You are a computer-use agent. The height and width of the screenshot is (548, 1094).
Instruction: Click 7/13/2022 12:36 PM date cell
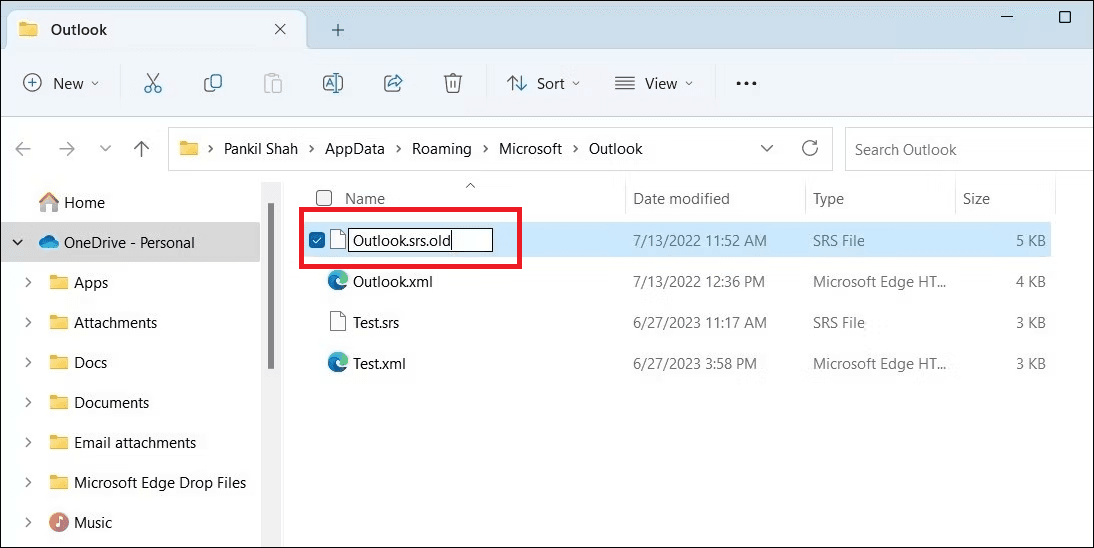tap(698, 281)
